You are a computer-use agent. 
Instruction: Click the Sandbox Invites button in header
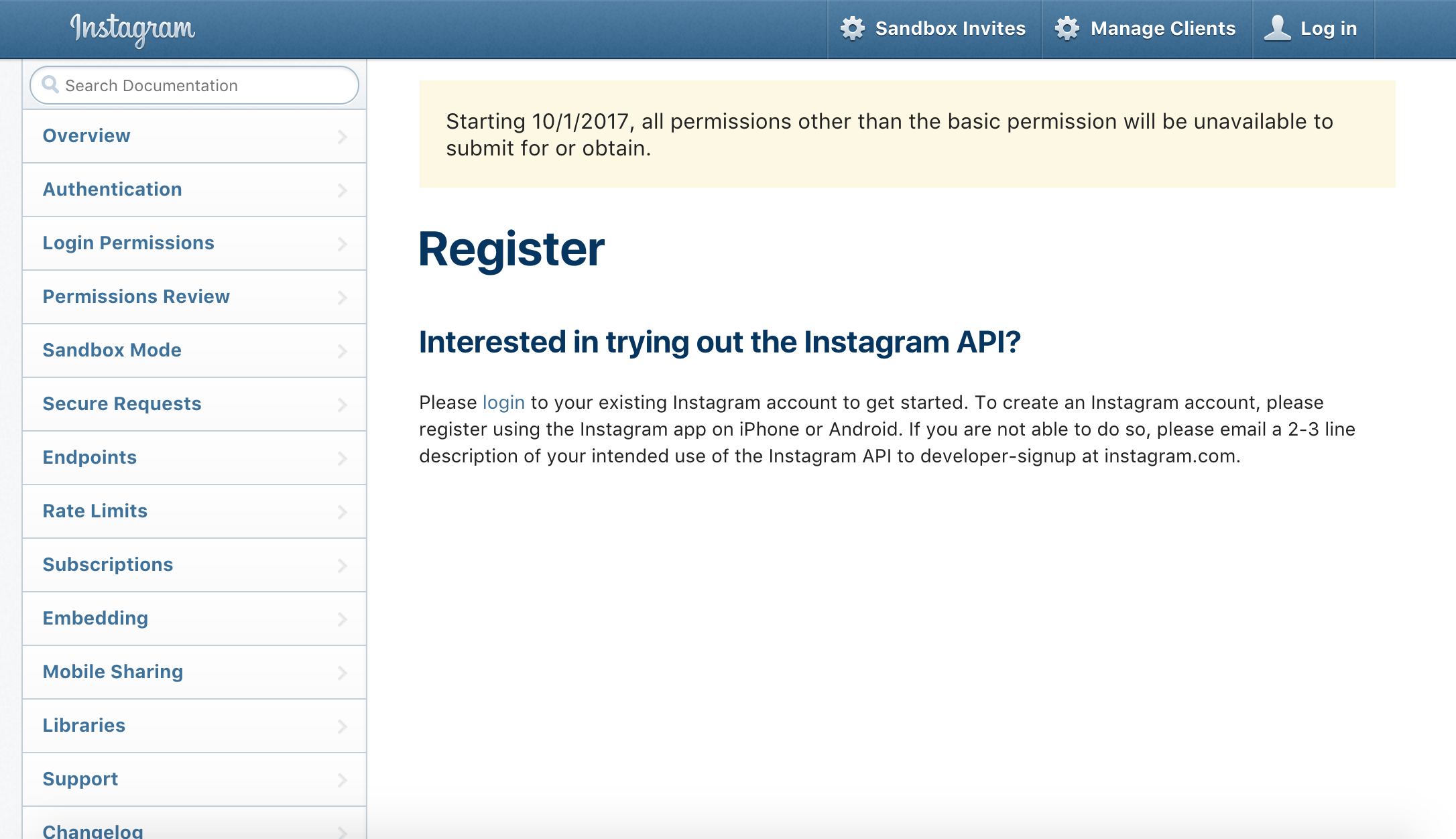click(x=936, y=27)
